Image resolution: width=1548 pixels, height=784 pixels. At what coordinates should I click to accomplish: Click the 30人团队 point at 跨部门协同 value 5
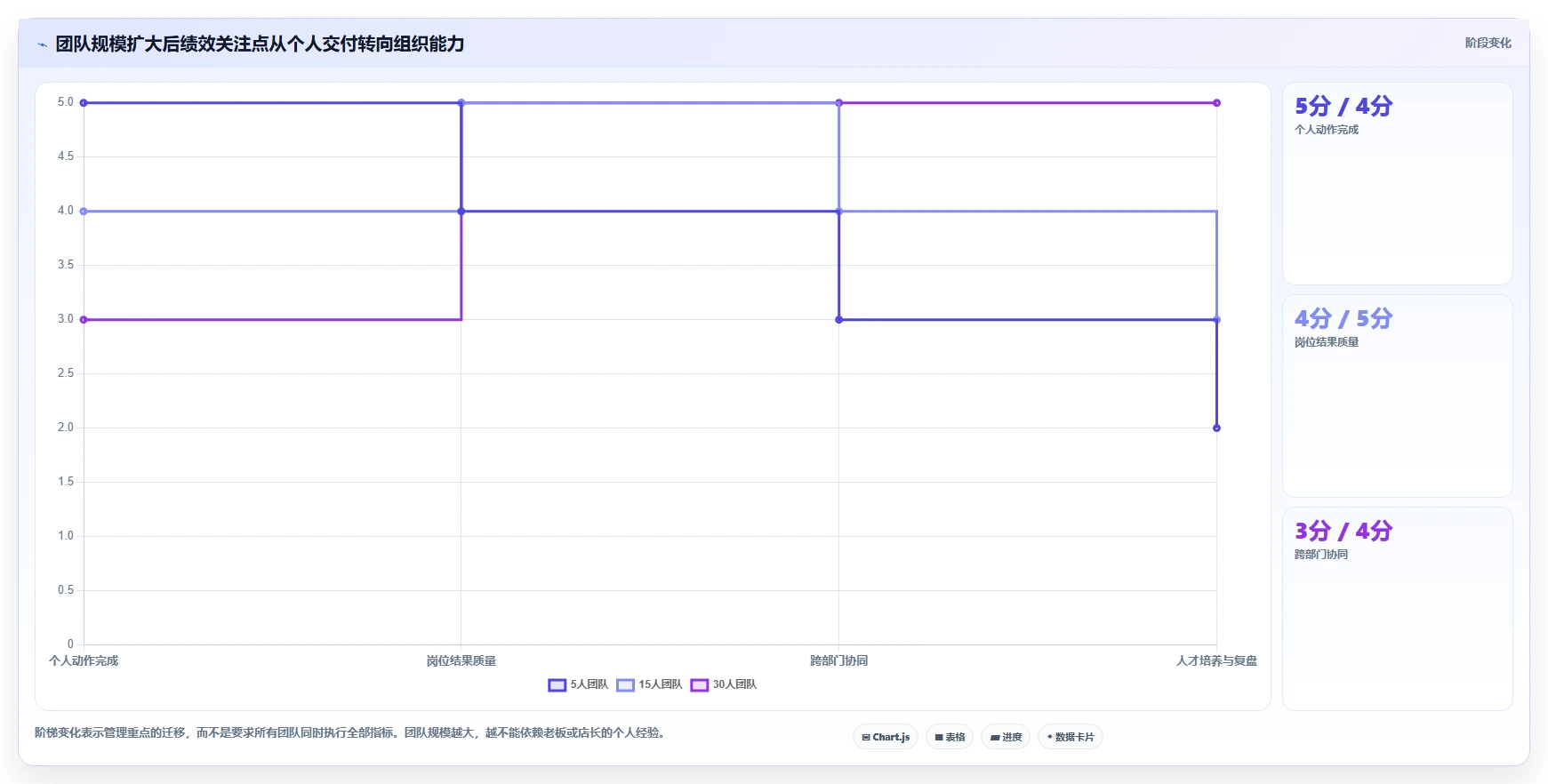(838, 103)
